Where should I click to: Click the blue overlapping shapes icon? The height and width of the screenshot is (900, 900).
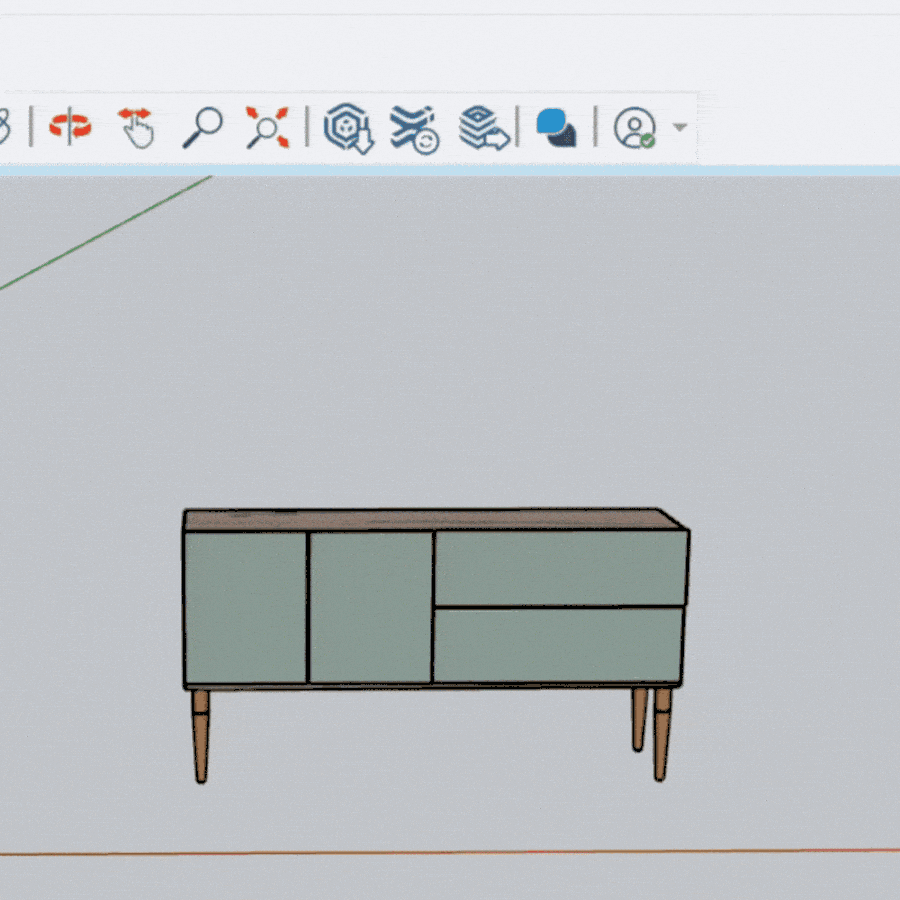click(x=556, y=129)
